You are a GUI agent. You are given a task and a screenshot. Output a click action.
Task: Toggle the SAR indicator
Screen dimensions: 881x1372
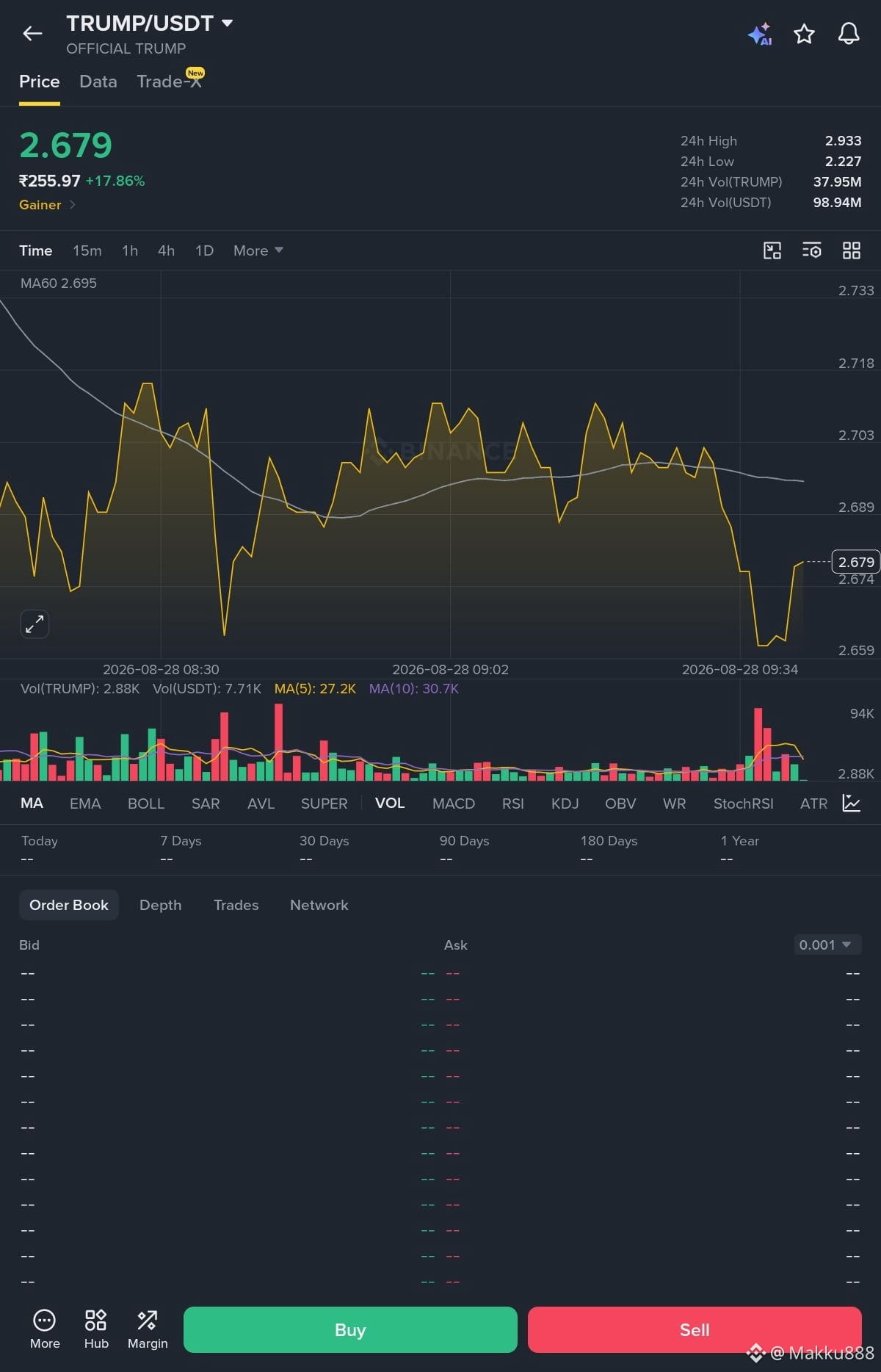coord(206,804)
